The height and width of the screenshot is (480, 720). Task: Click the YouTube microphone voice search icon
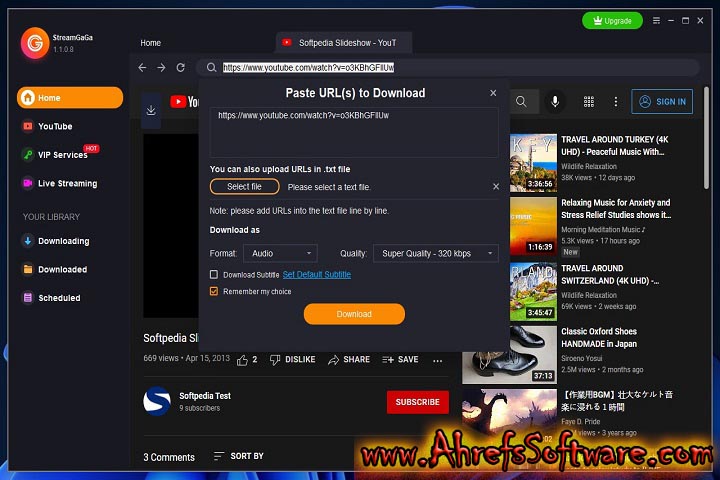point(555,101)
